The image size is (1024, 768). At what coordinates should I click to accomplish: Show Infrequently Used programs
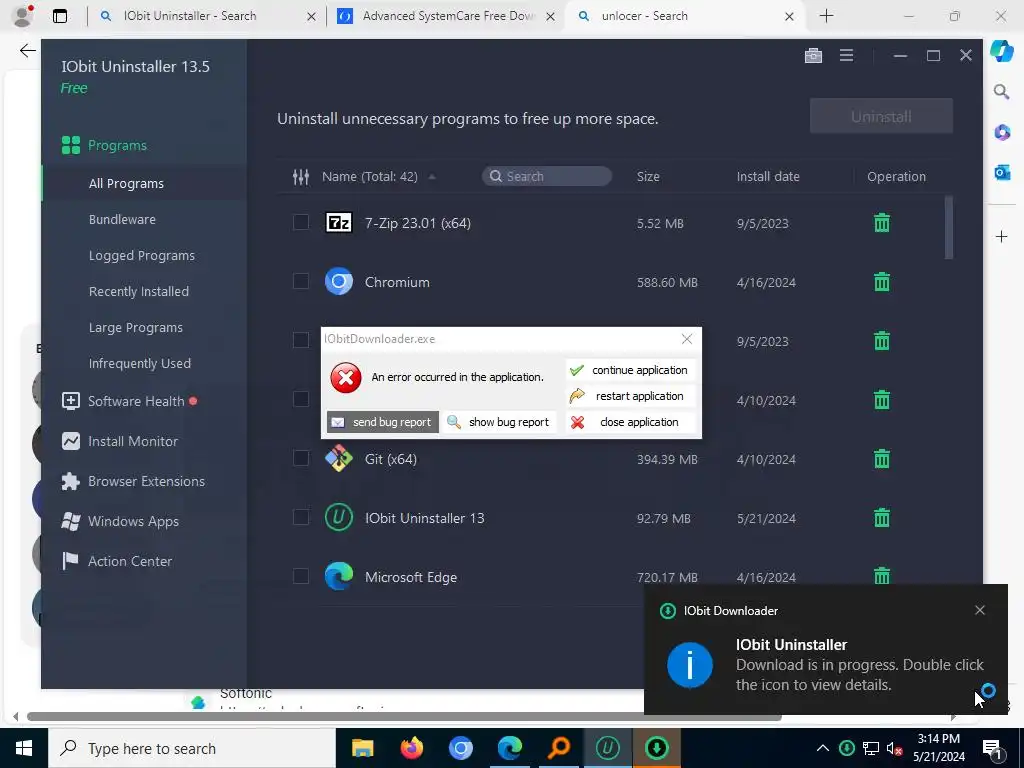140,363
